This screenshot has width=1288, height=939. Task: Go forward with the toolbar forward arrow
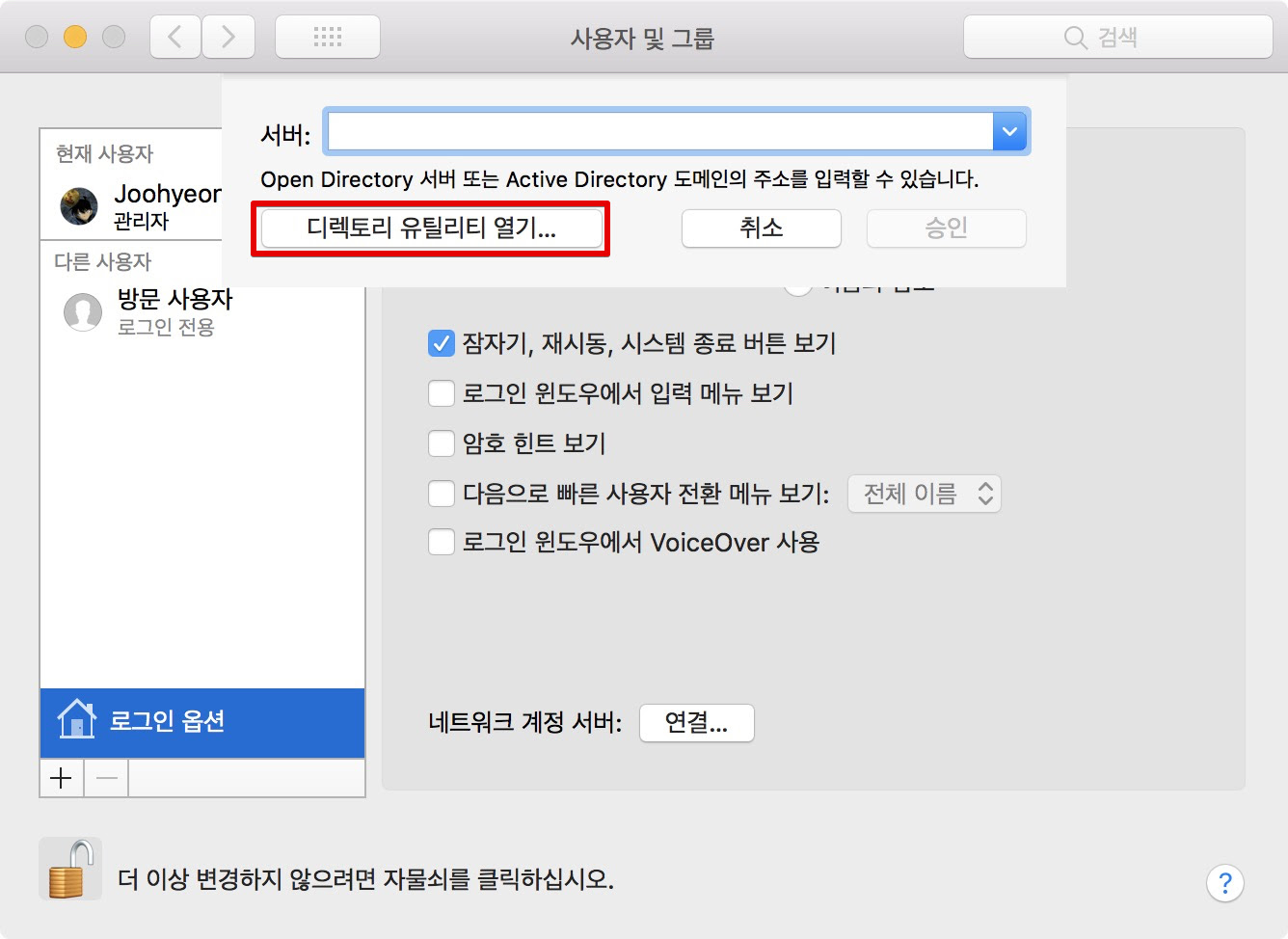[x=228, y=37]
